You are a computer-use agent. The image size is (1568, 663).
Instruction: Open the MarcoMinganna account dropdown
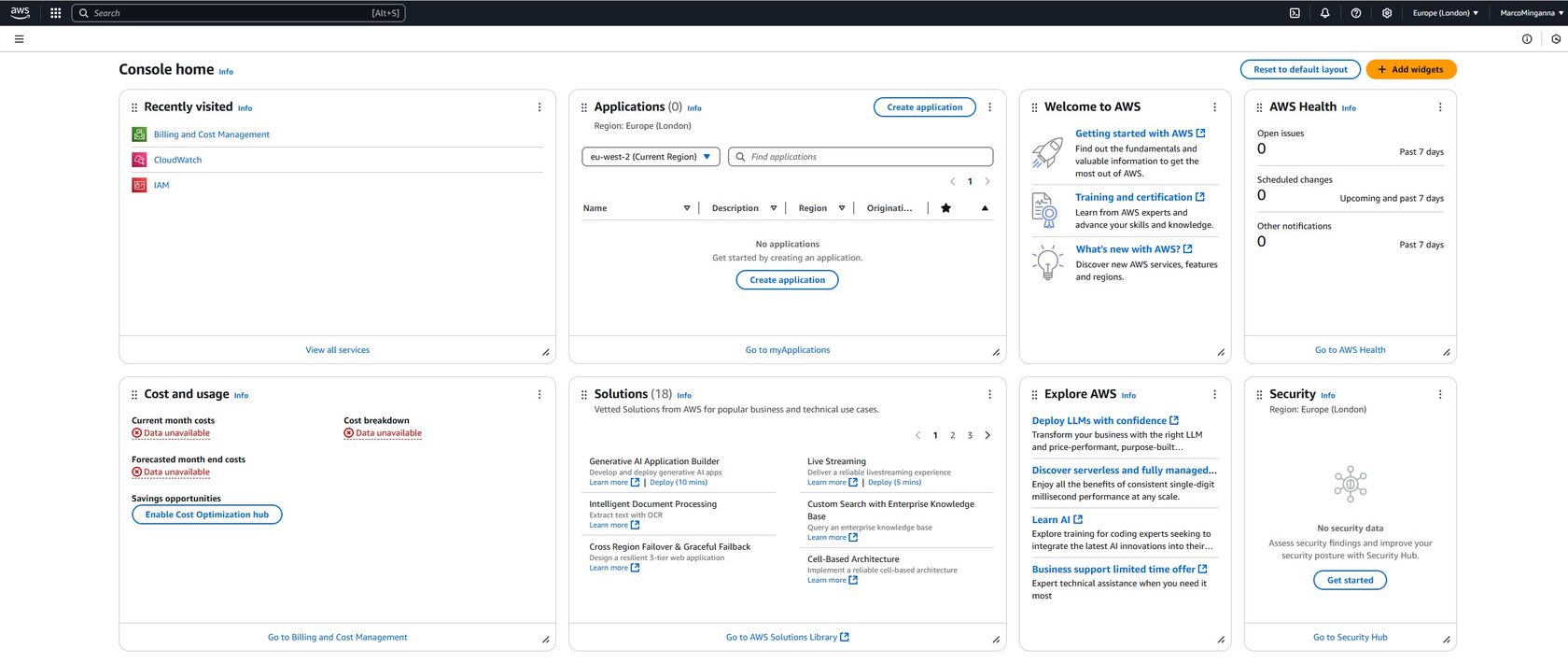1532,13
